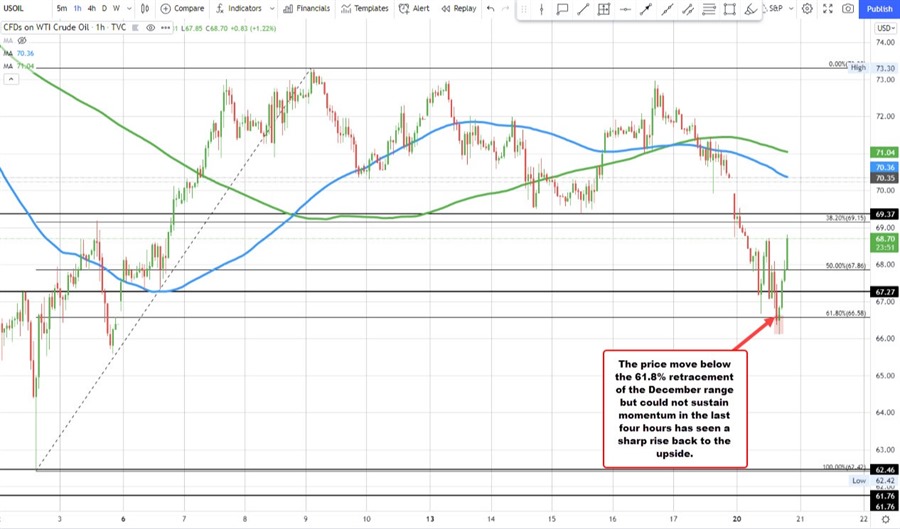Collapse the indicator legend with chevron
The width and height of the screenshot is (900, 529).
(10, 79)
